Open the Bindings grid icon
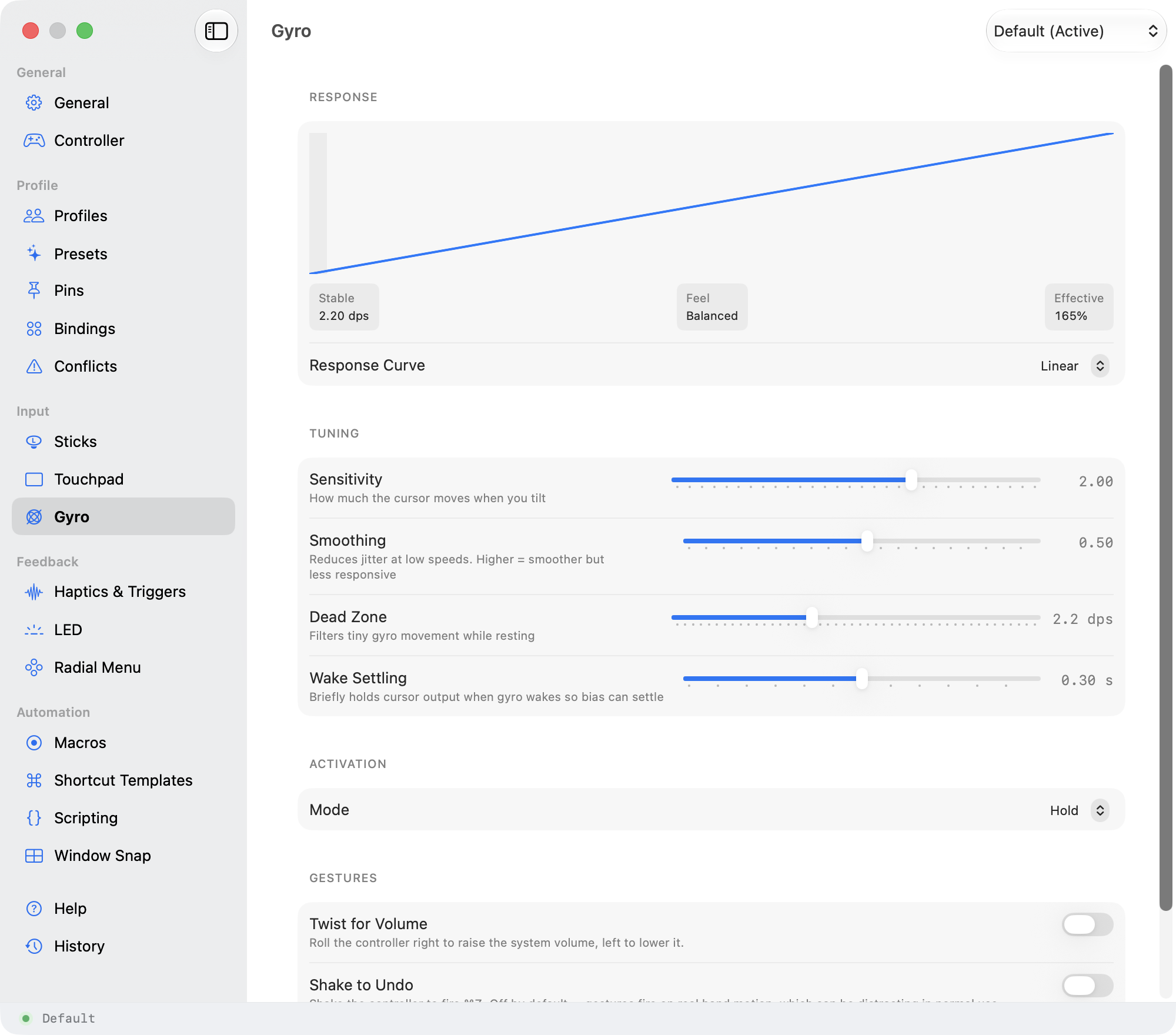The image size is (1176, 1035). tap(34, 329)
